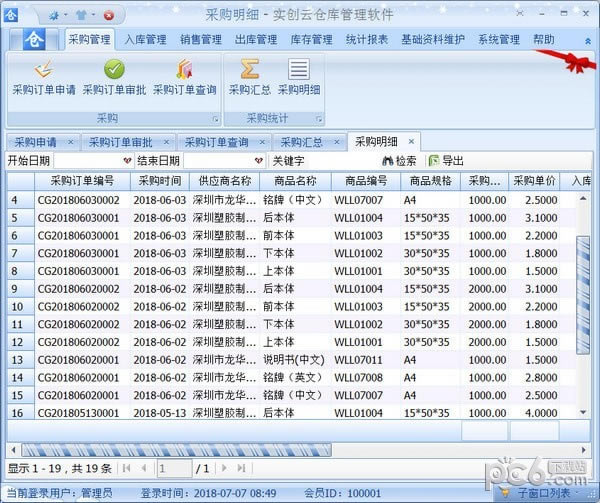This screenshot has height=503, width=600.
Task: Click the 检索 search binoculars button
Action: 400,160
